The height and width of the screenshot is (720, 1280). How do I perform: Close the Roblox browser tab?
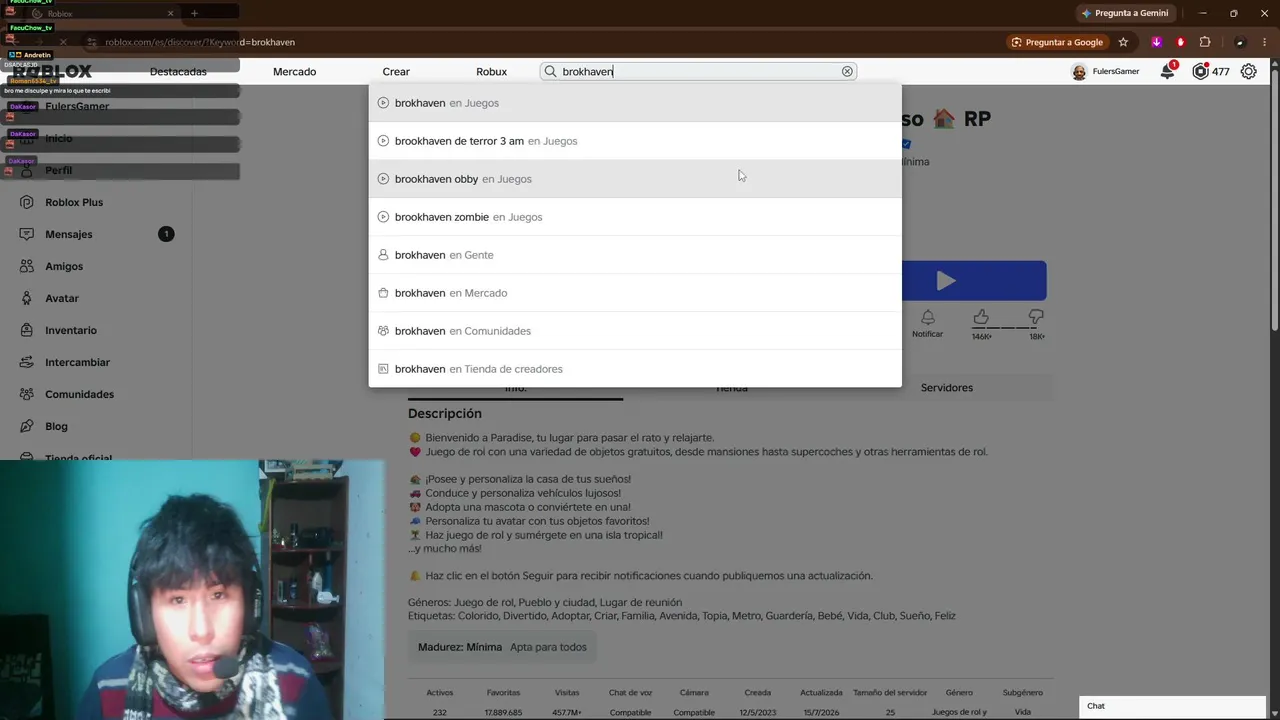170,13
